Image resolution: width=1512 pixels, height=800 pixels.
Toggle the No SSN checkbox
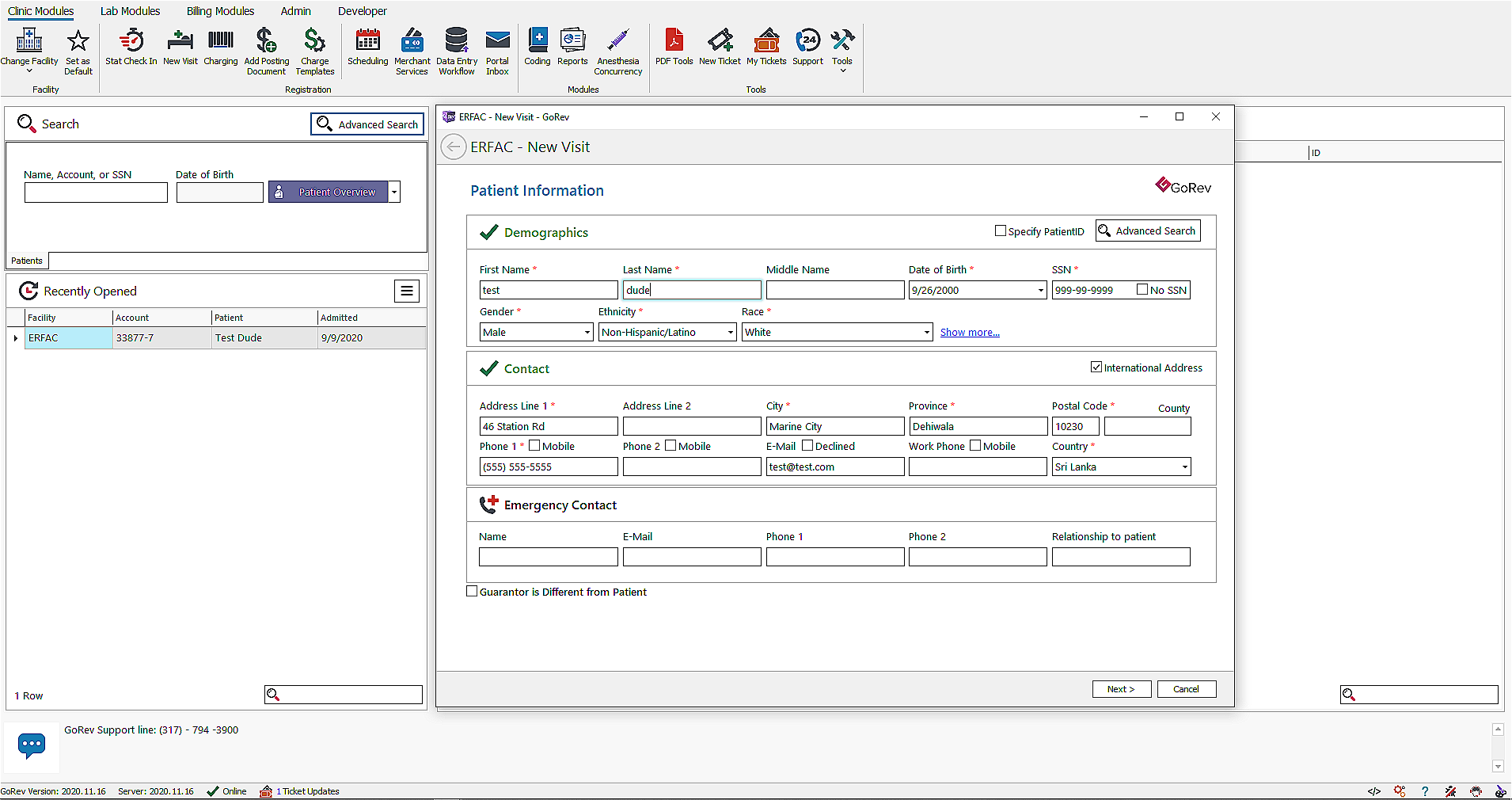(x=1142, y=289)
